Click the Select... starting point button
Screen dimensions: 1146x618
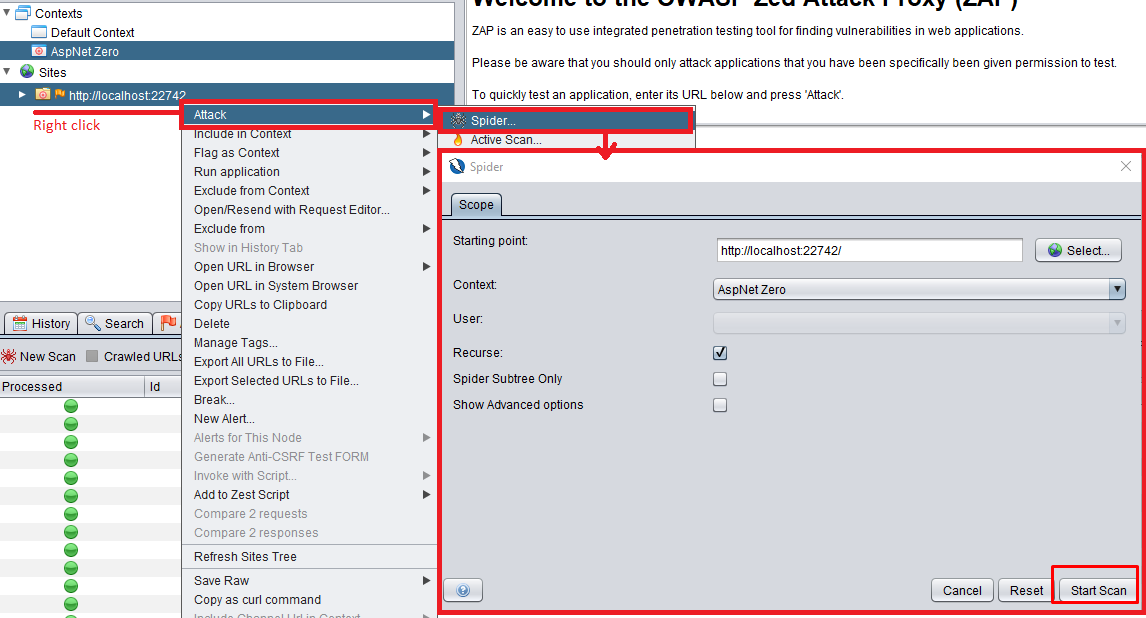point(1078,251)
